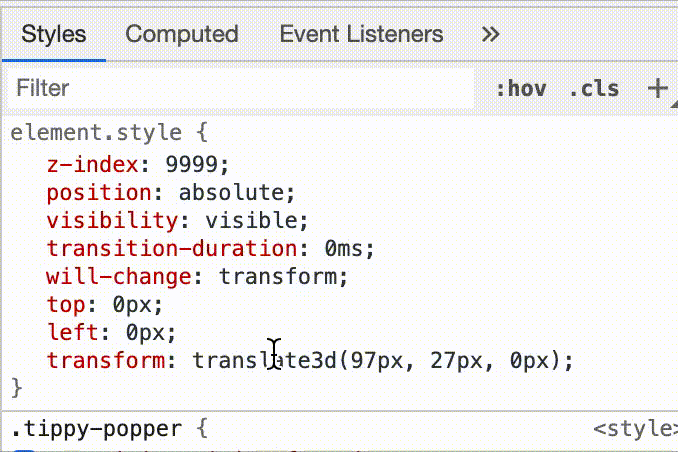Edit the visibility property name
The image size is (678, 452).
coord(112,221)
